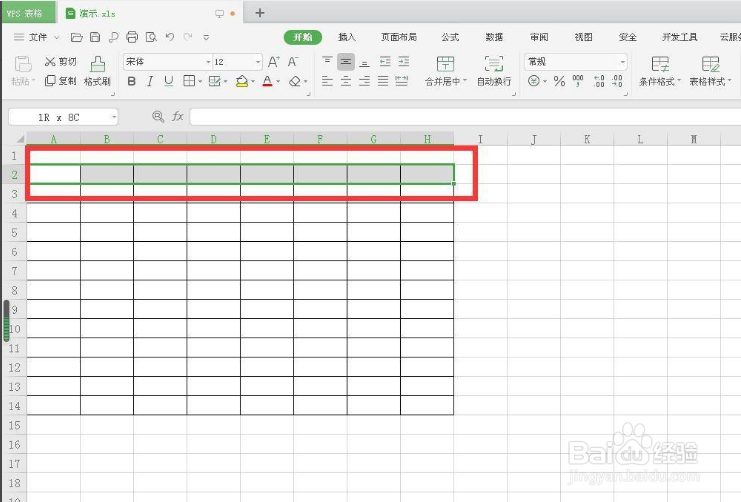741x502 pixels.
Task: Save the document with the save icon
Action: pos(95,37)
